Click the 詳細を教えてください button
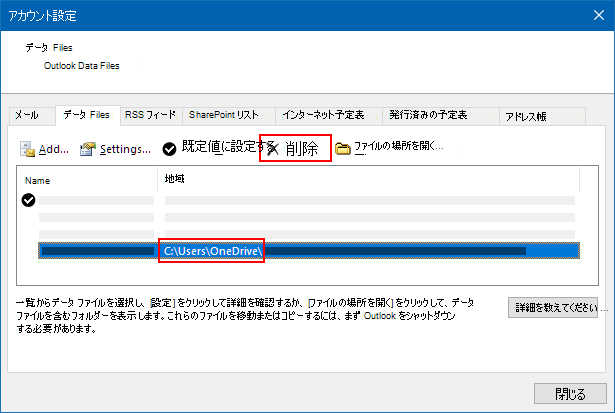The image size is (615, 413). coord(553,307)
